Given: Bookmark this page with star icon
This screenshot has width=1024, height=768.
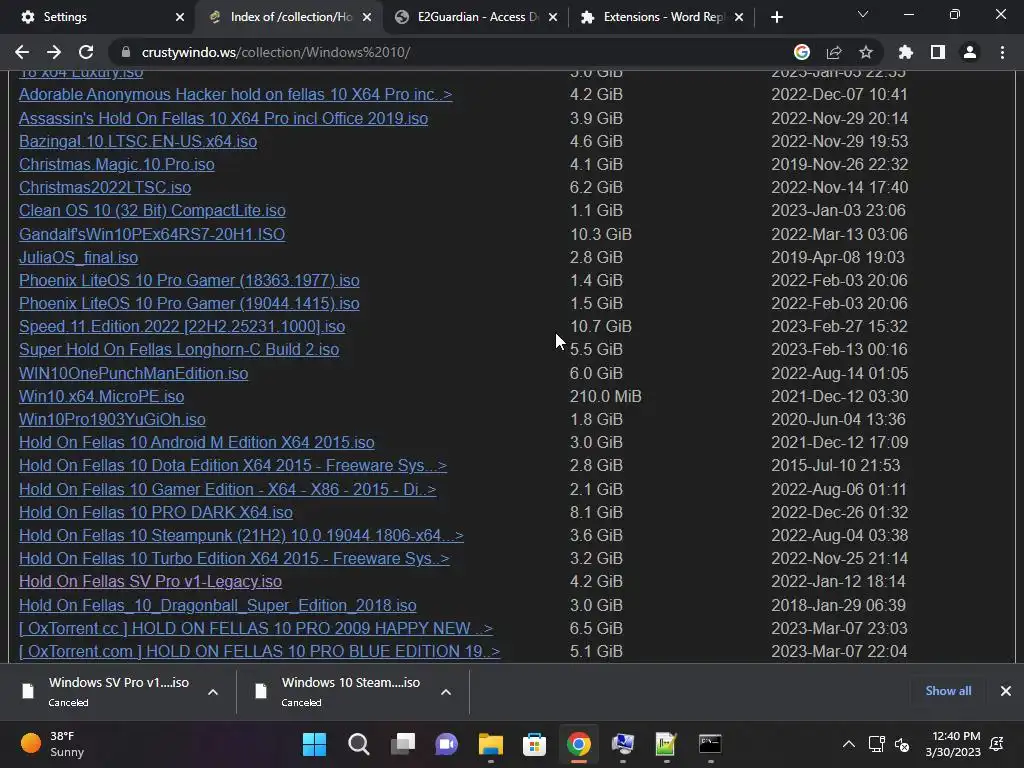Looking at the screenshot, I should click(865, 52).
